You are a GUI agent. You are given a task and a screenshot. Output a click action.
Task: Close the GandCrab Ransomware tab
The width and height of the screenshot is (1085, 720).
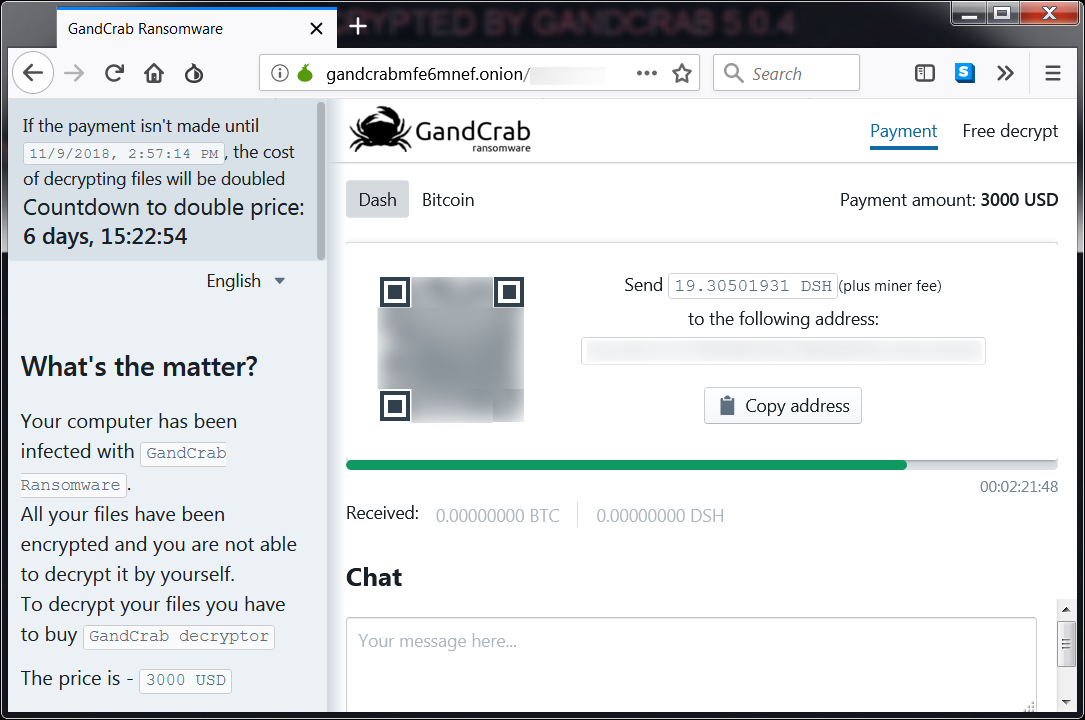(316, 28)
